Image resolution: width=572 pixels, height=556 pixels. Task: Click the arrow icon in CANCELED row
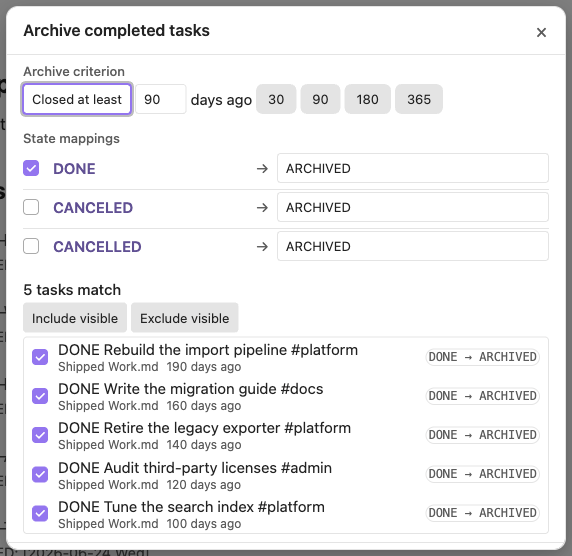click(262, 208)
